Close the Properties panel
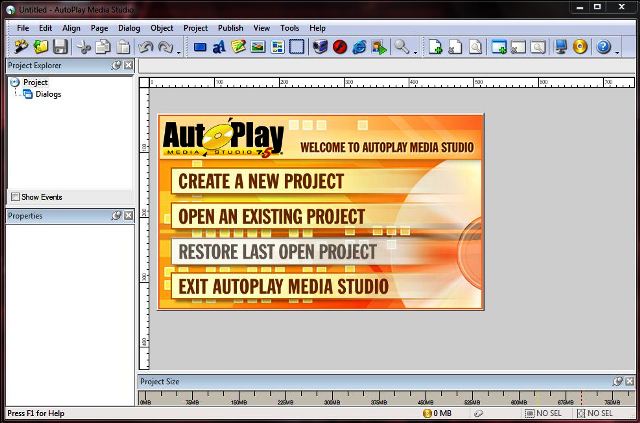Screen dimensions: 640x423 click(x=128, y=216)
